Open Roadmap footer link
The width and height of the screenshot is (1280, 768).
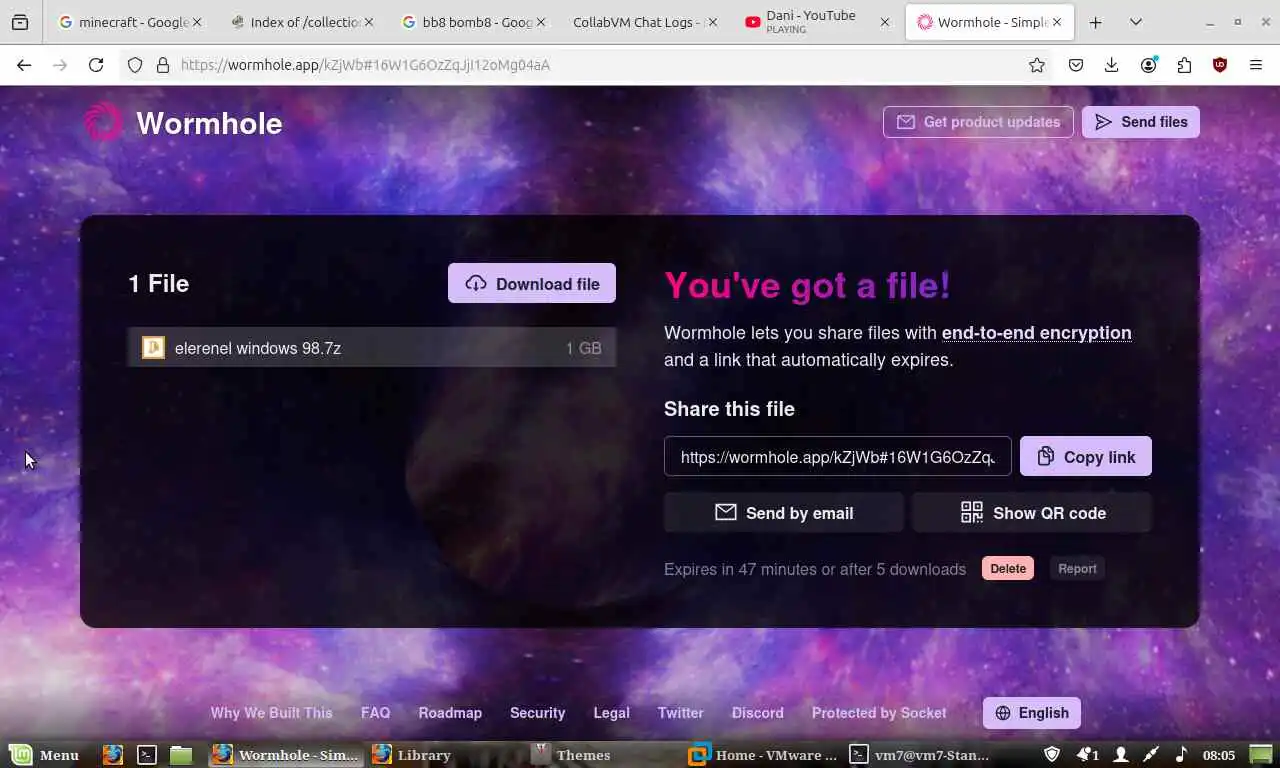pos(450,713)
